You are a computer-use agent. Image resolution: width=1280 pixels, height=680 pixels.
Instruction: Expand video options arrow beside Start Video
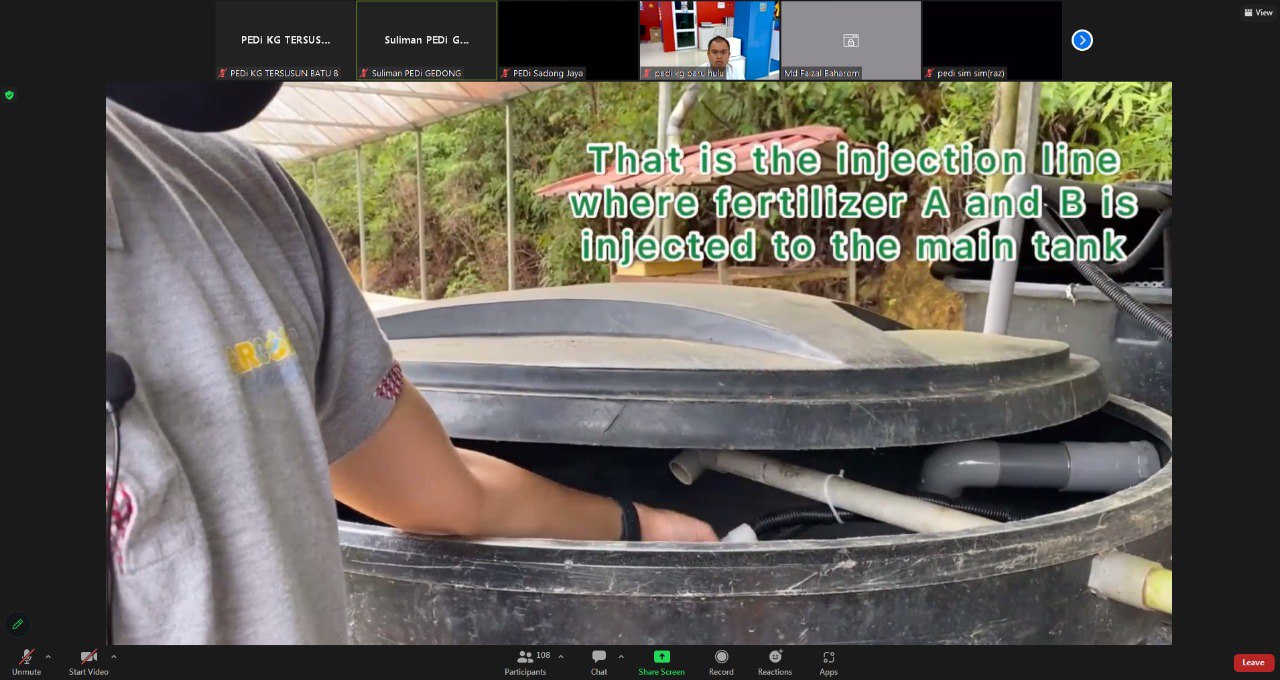(113, 657)
